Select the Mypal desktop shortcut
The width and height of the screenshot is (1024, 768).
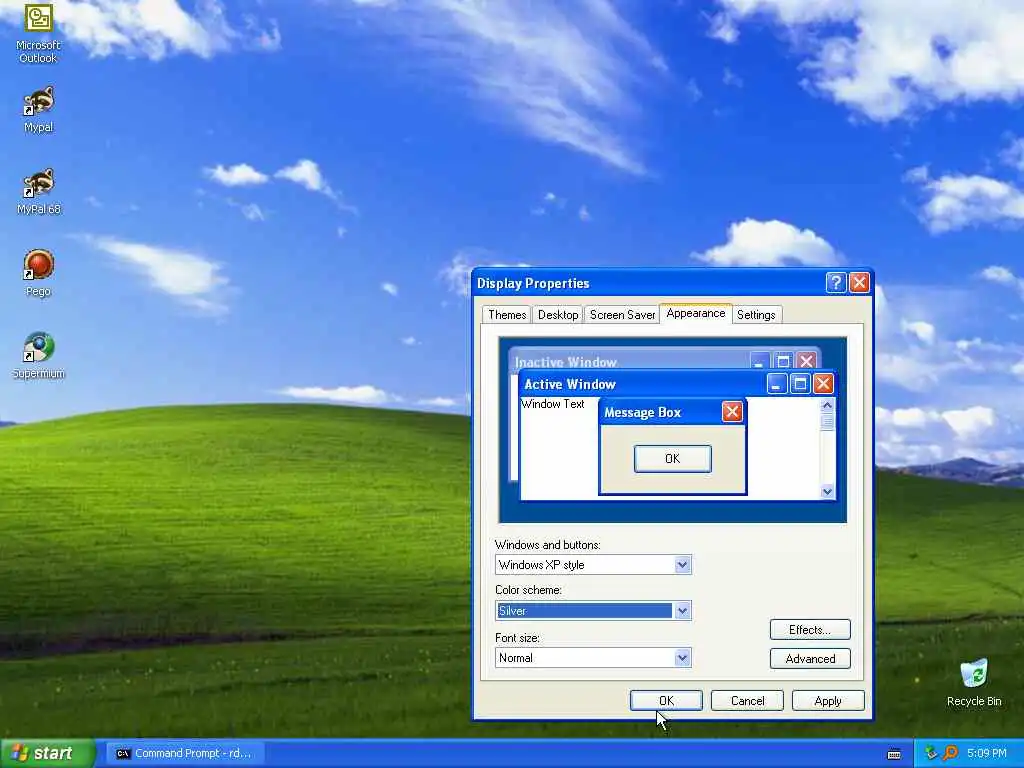pyautogui.click(x=38, y=109)
